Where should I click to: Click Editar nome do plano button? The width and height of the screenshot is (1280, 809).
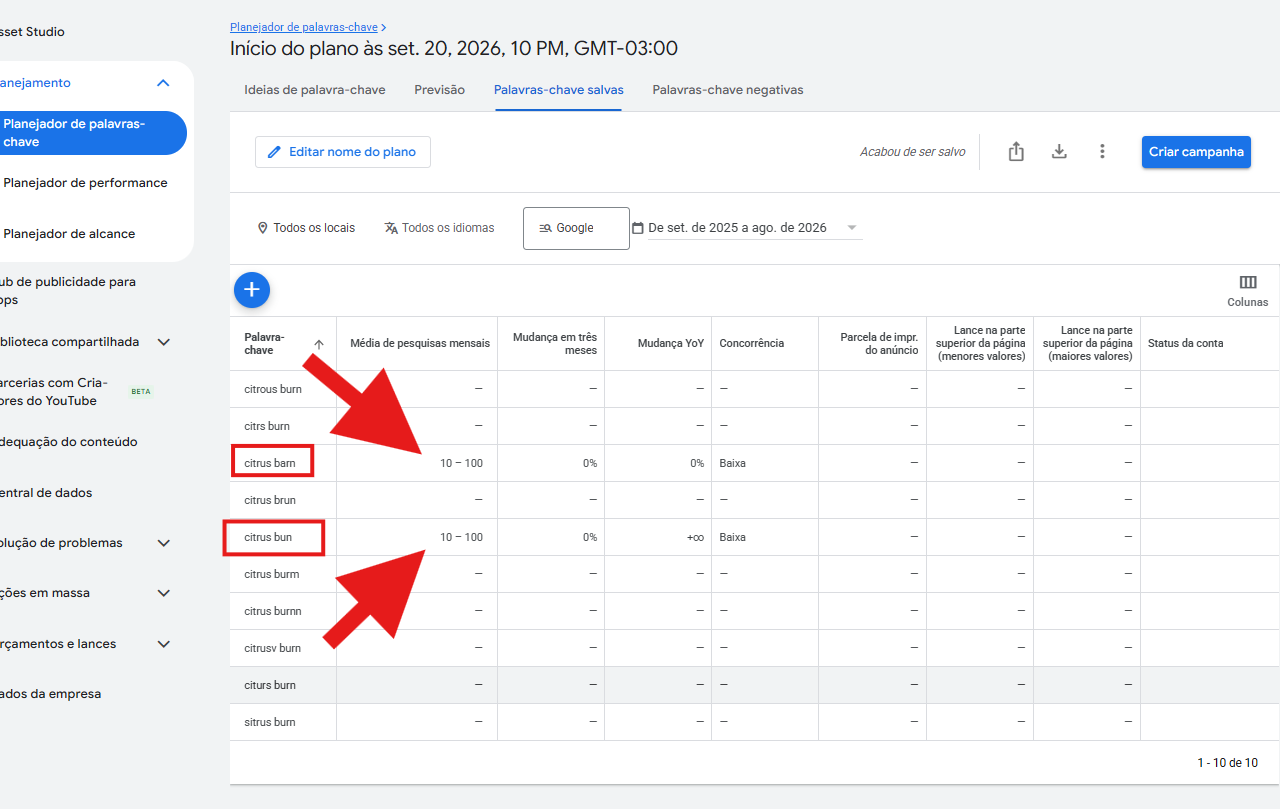[x=343, y=152]
